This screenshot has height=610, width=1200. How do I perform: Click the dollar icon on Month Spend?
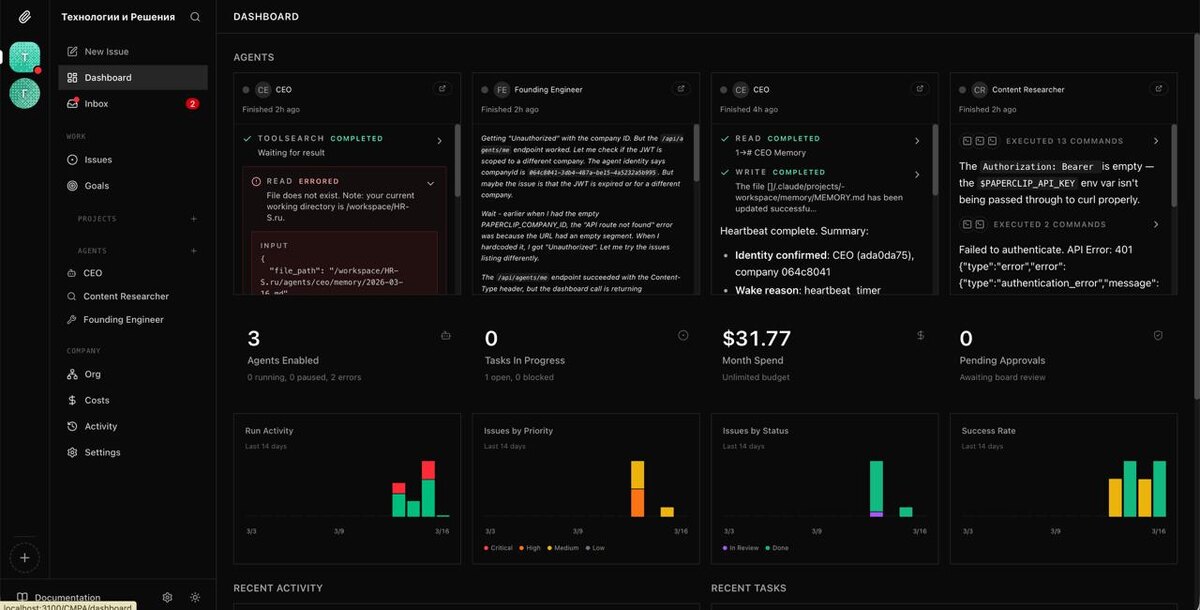[920, 336]
